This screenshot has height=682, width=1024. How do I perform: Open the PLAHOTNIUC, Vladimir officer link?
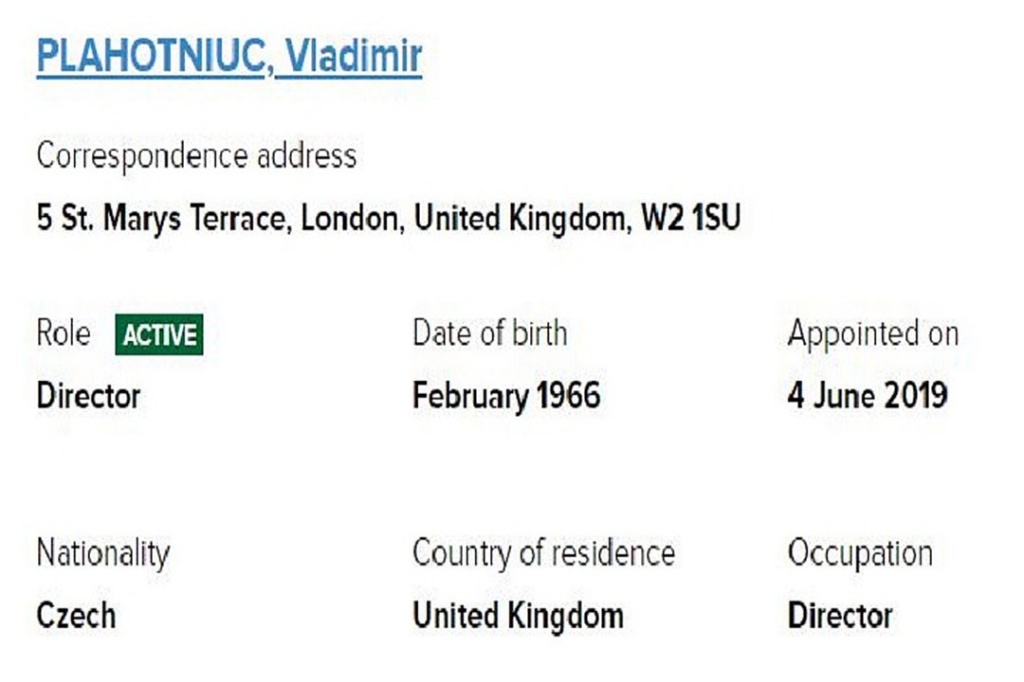pos(228,57)
